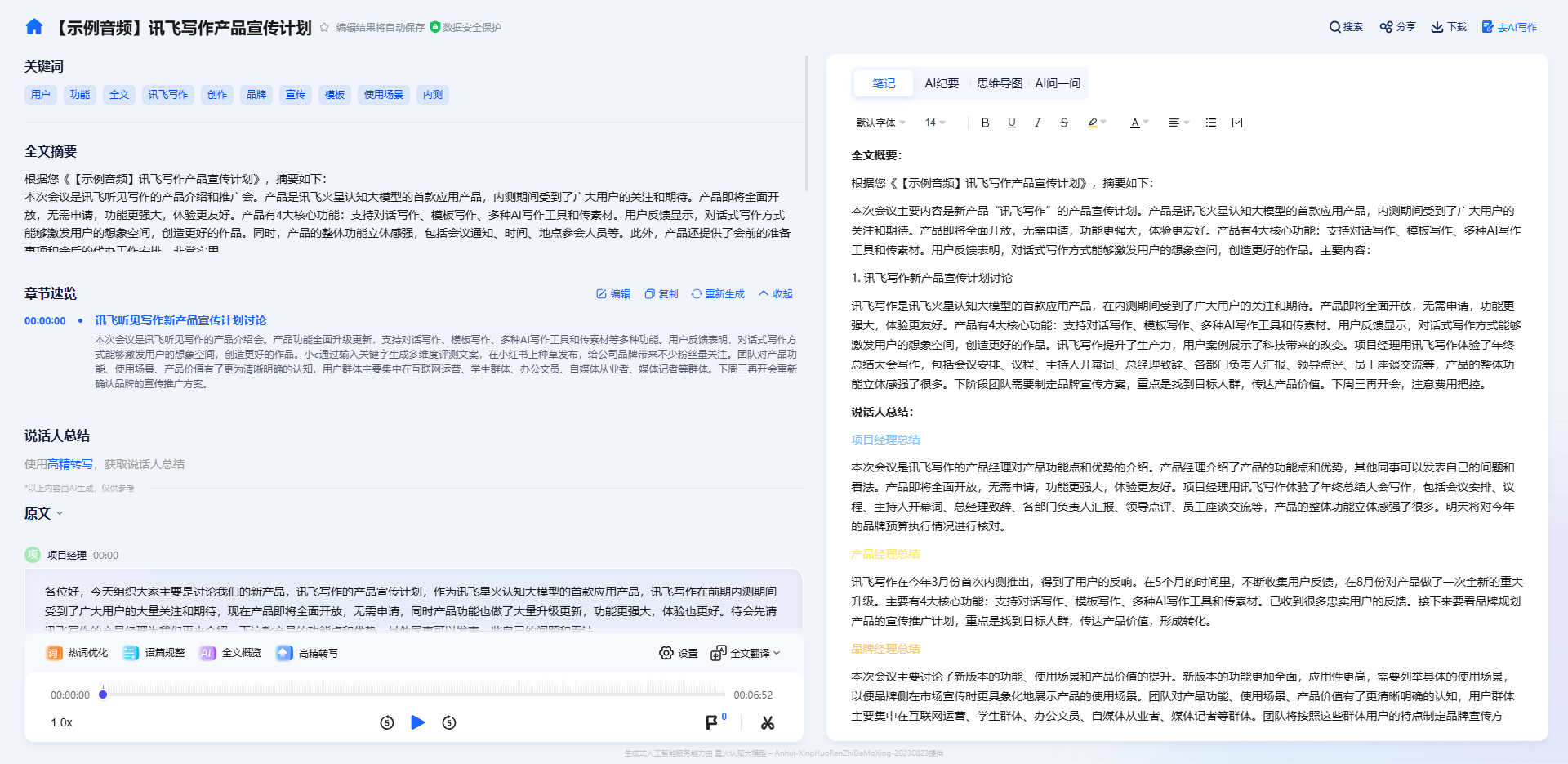
Task: Copy chapter overview via 复制
Action: coord(661,294)
